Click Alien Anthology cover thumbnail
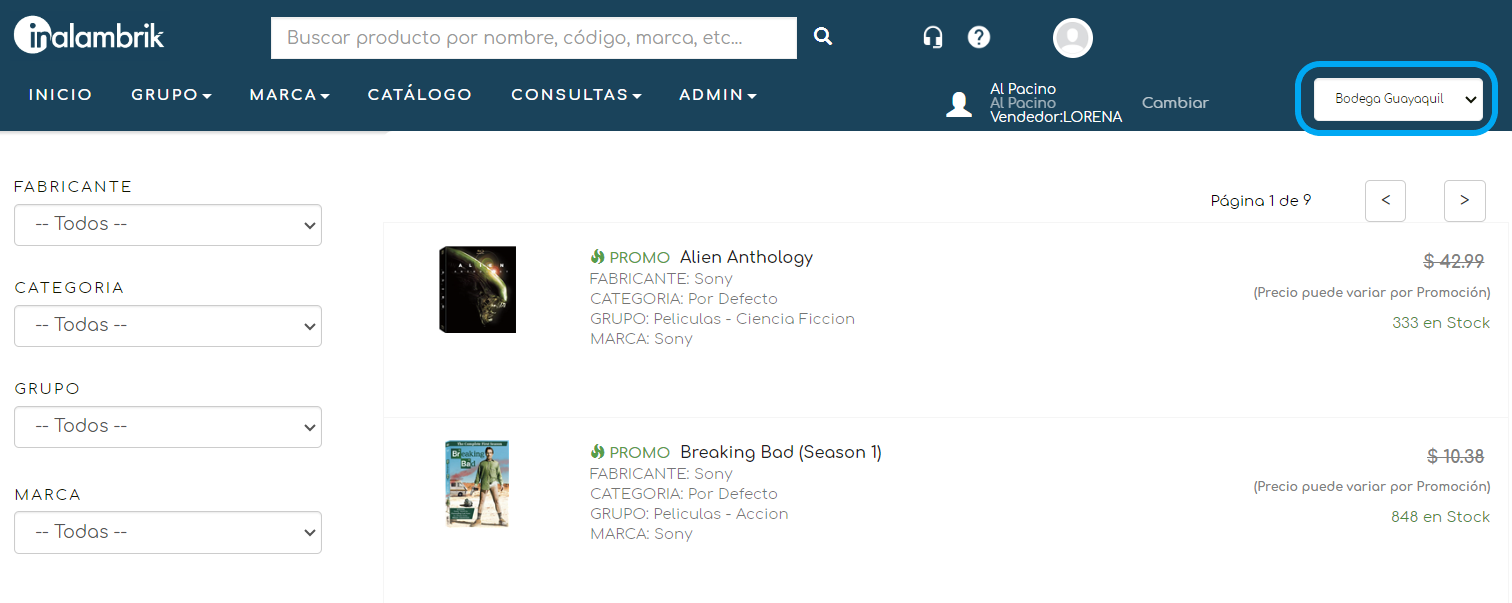The image size is (1512, 603). (477, 290)
